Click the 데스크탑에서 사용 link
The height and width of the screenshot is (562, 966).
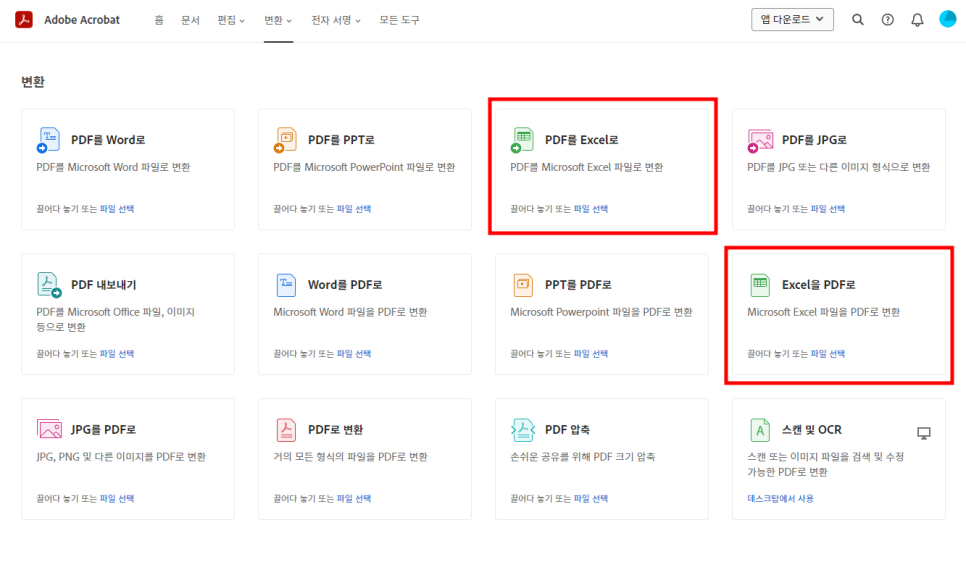tap(781, 499)
